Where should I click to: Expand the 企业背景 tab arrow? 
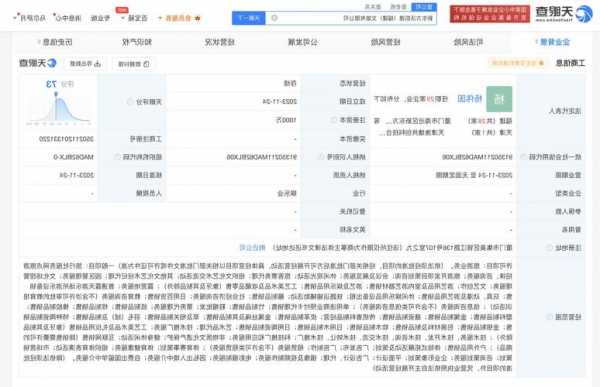536,42
